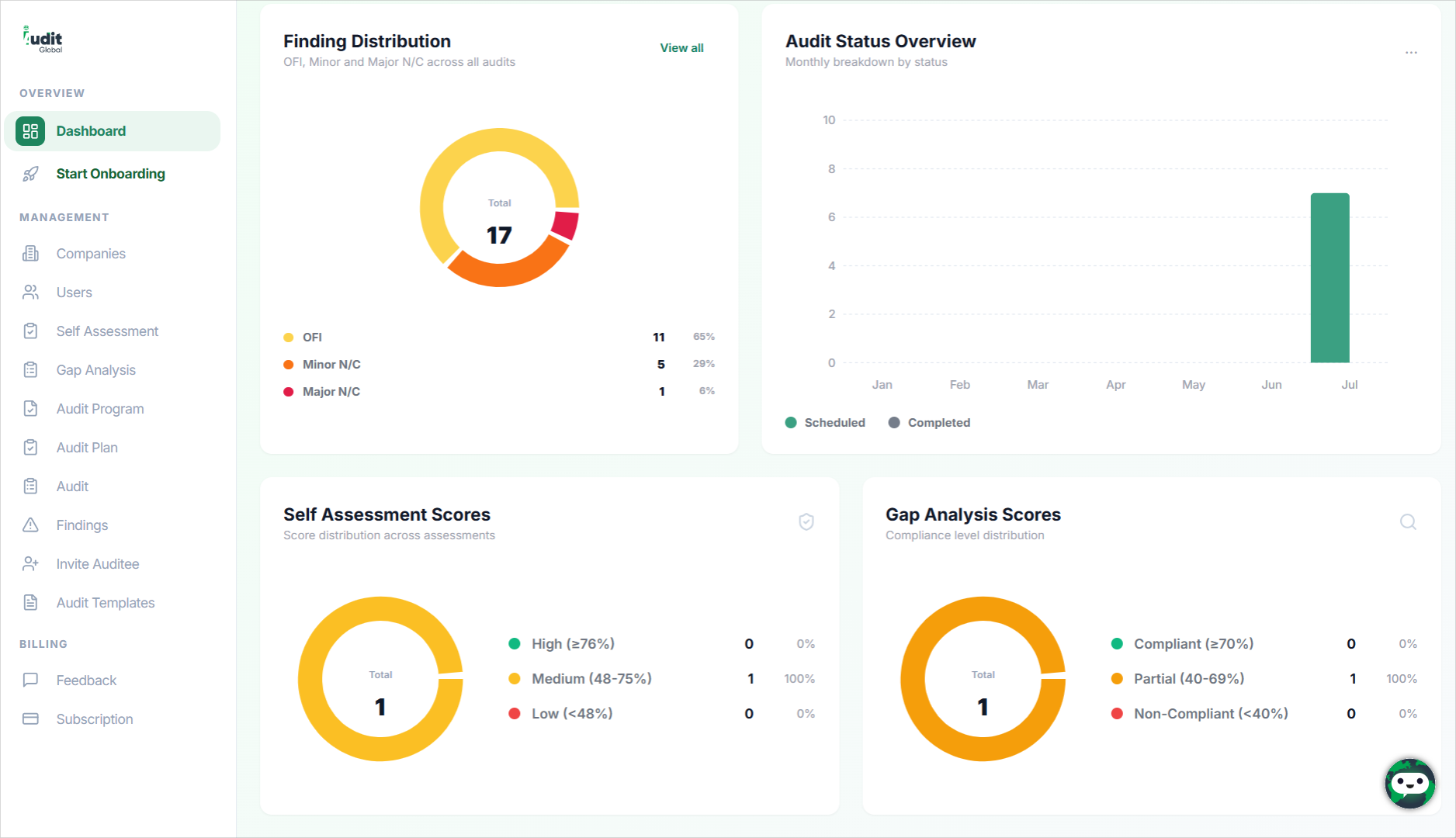This screenshot has height=838, width=1456.
Task: Click the orange Minor N/C legend dot
Action: (288, 365)
